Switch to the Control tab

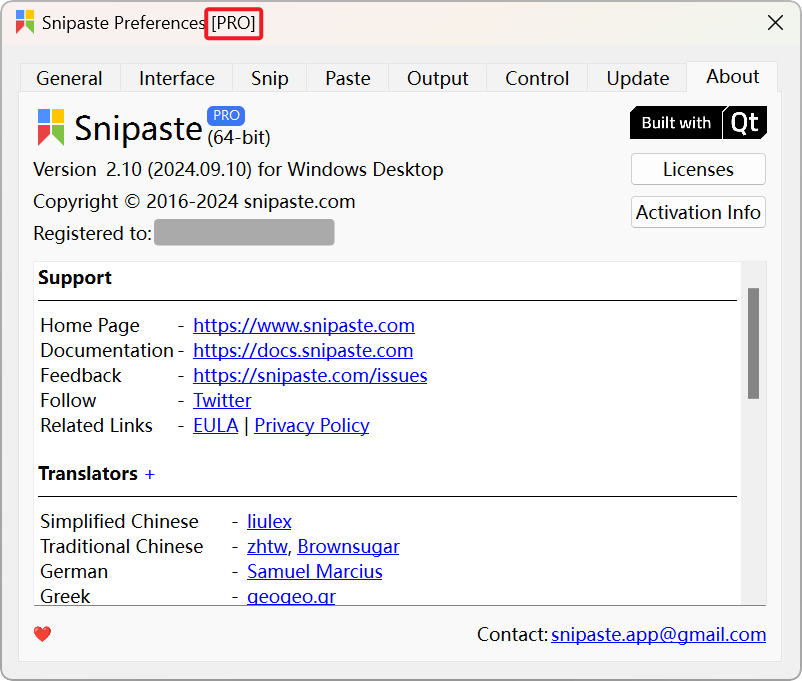pos(537,78)
